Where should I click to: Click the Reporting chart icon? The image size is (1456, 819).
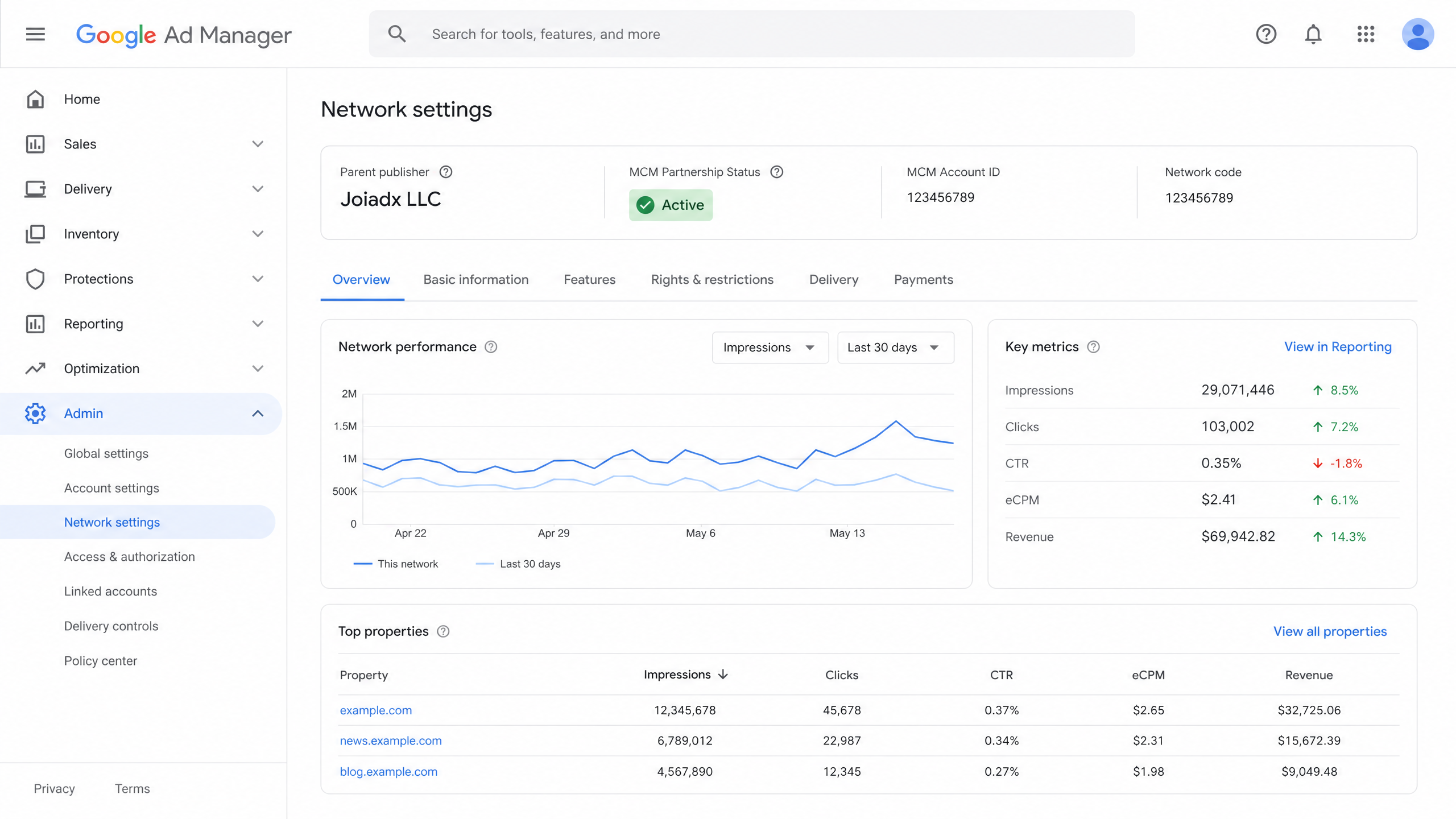click(35, 324)
